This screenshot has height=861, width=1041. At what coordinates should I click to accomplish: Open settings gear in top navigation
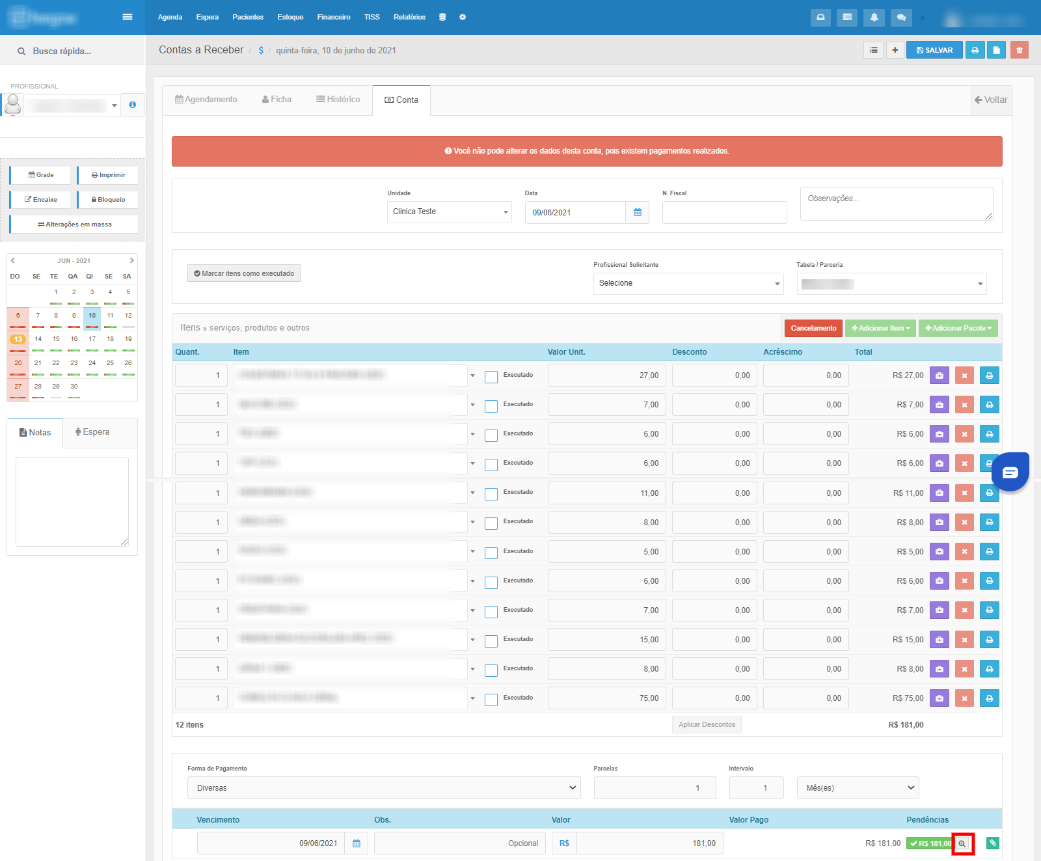pyautogui.click(x=463, y=17)
